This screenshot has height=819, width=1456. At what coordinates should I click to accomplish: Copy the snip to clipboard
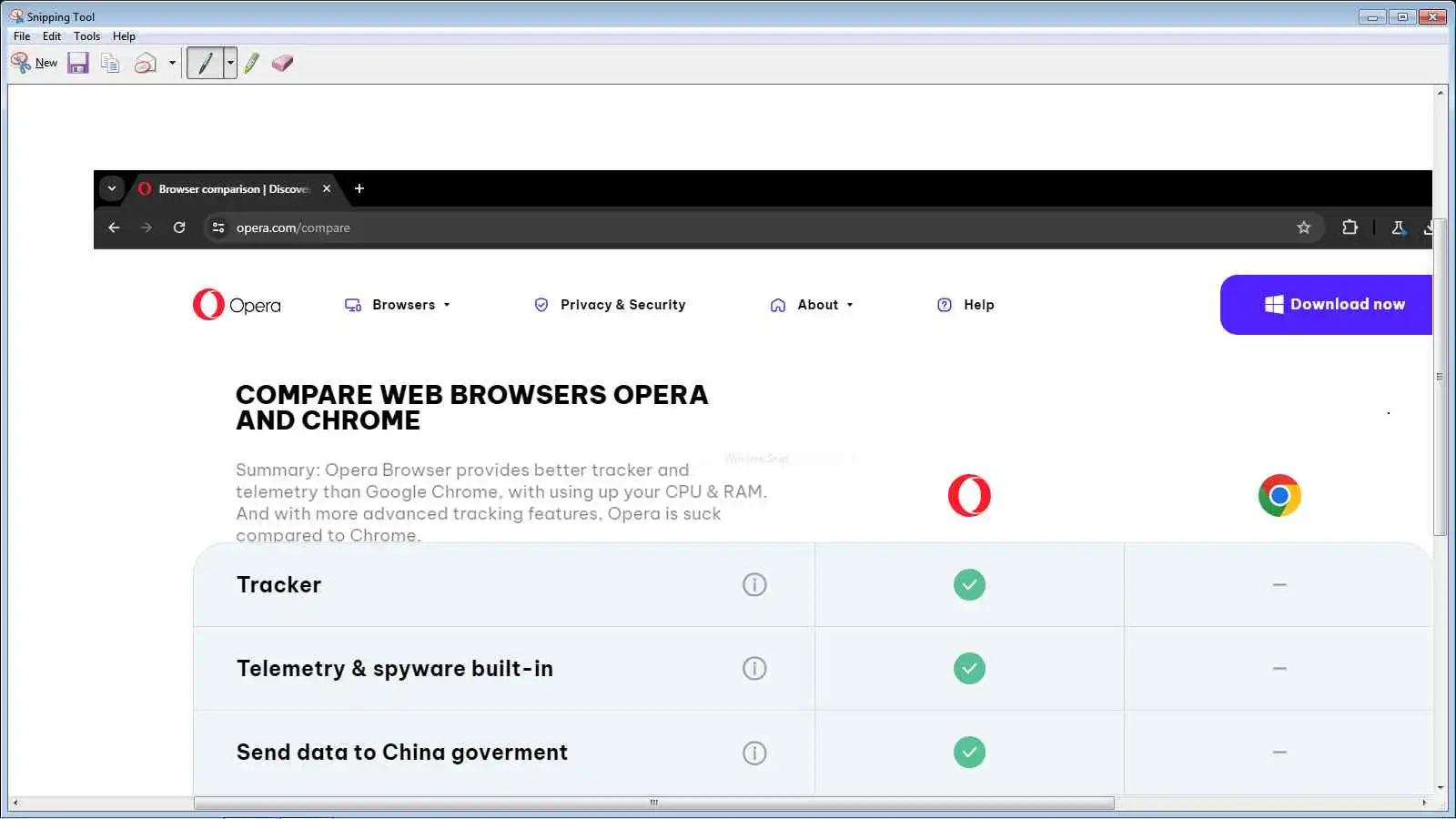click(110, 63)
